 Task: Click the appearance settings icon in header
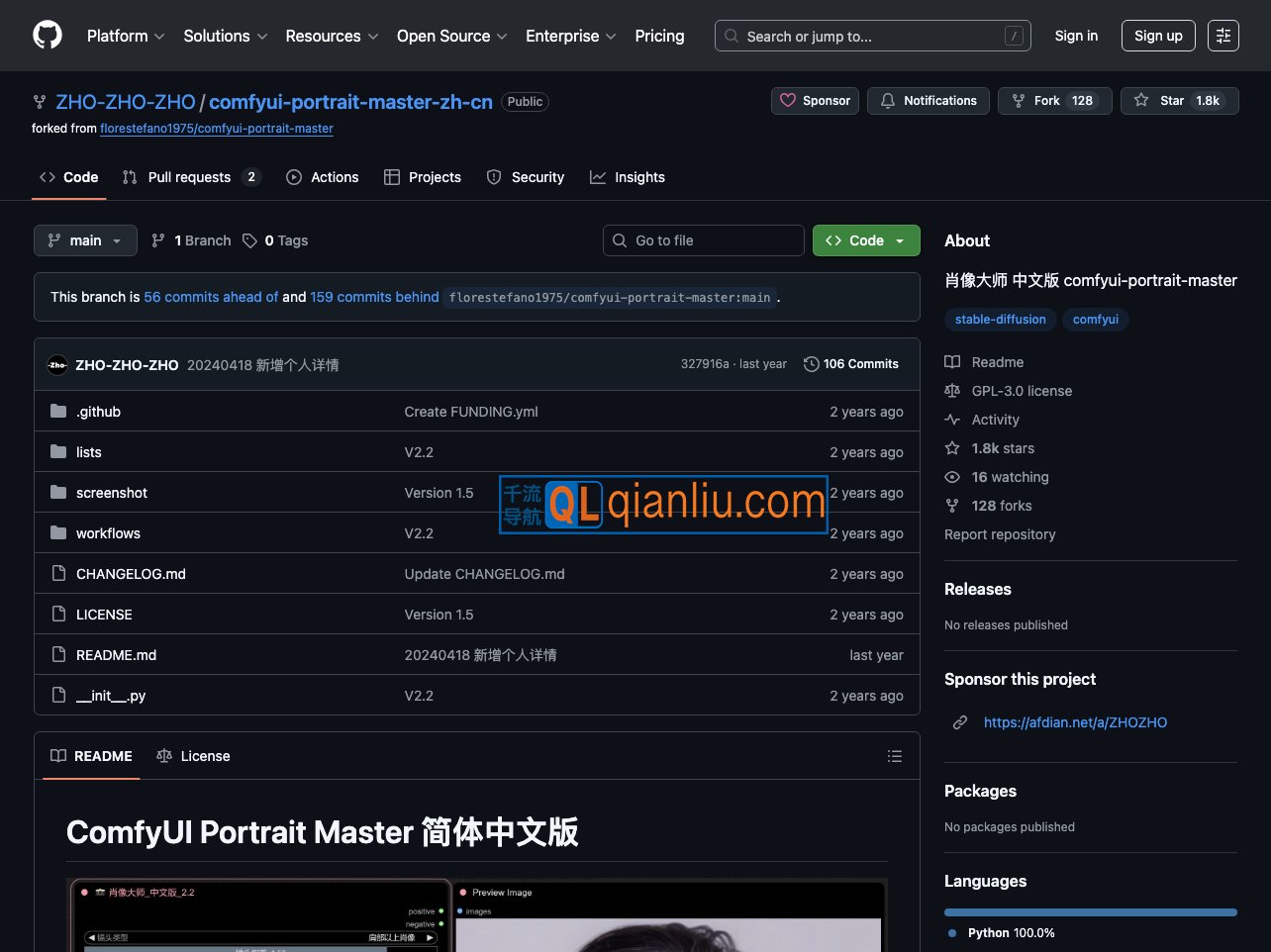pyautogui.click(x=1223, y=36)
